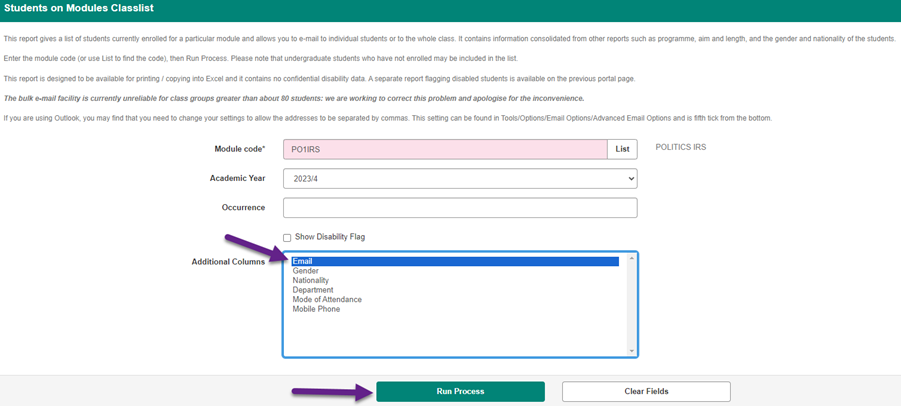Select Mode of Attendance column option
901x406 pixels.
coord(327,300)
